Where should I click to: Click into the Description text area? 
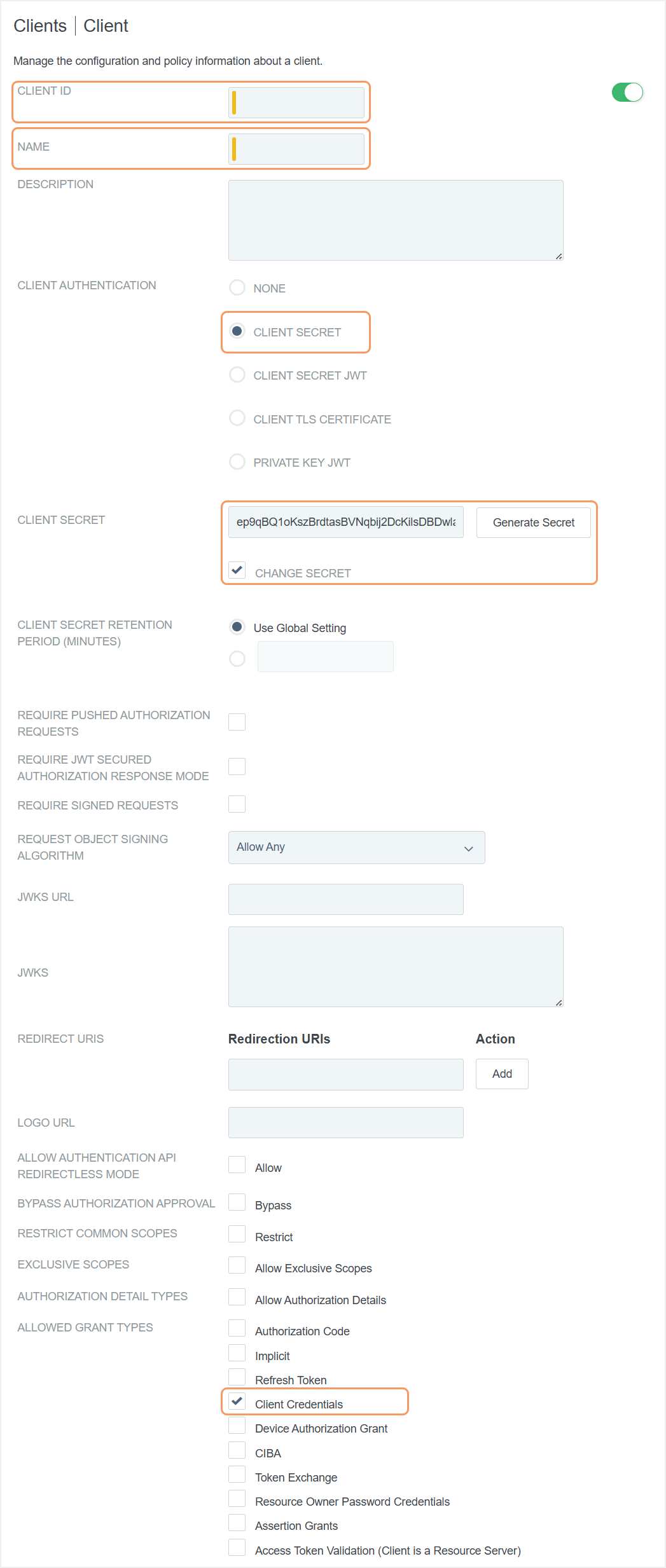395,220
